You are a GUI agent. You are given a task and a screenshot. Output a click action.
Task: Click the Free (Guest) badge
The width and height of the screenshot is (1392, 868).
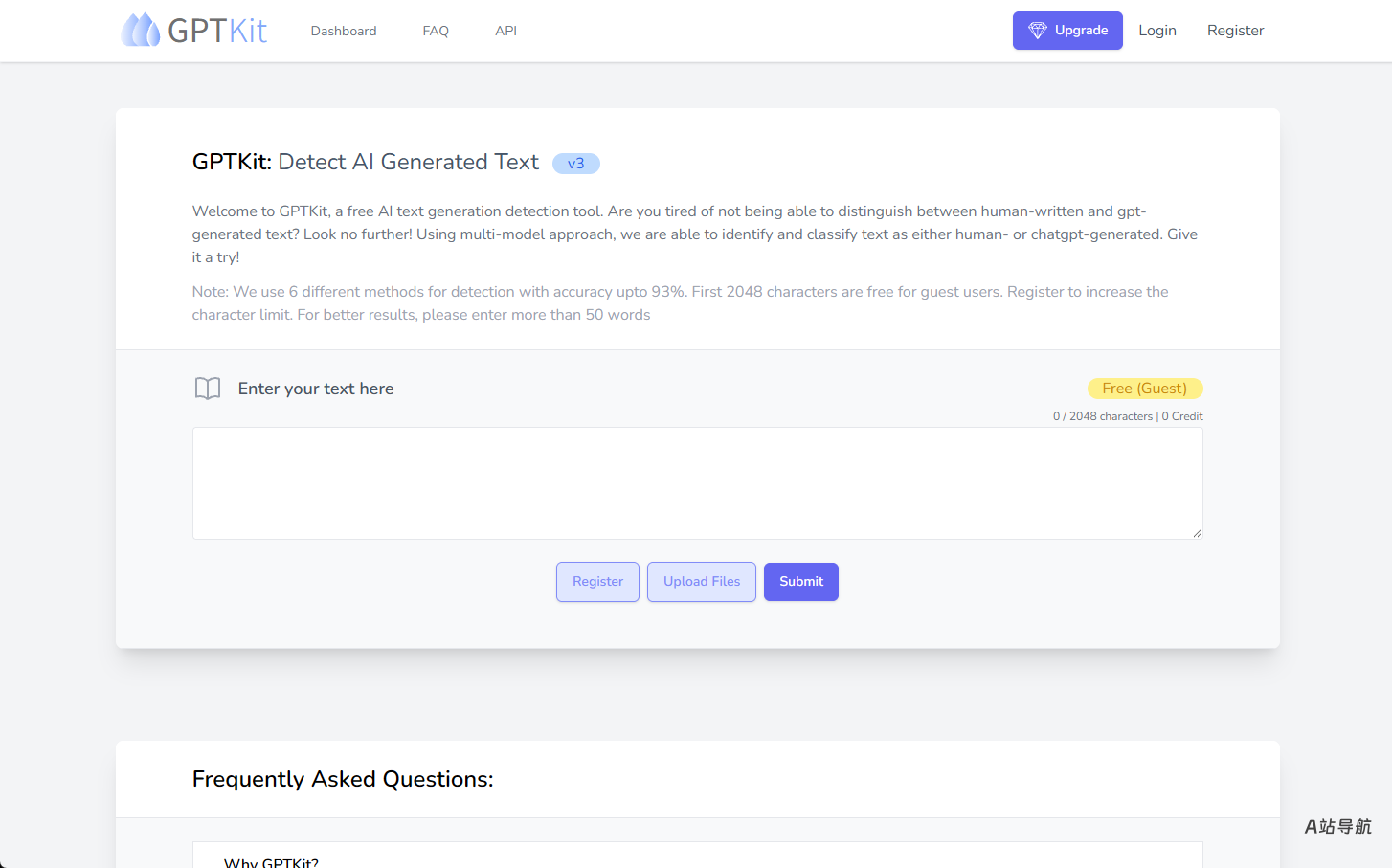click(x=1145, y=389)
